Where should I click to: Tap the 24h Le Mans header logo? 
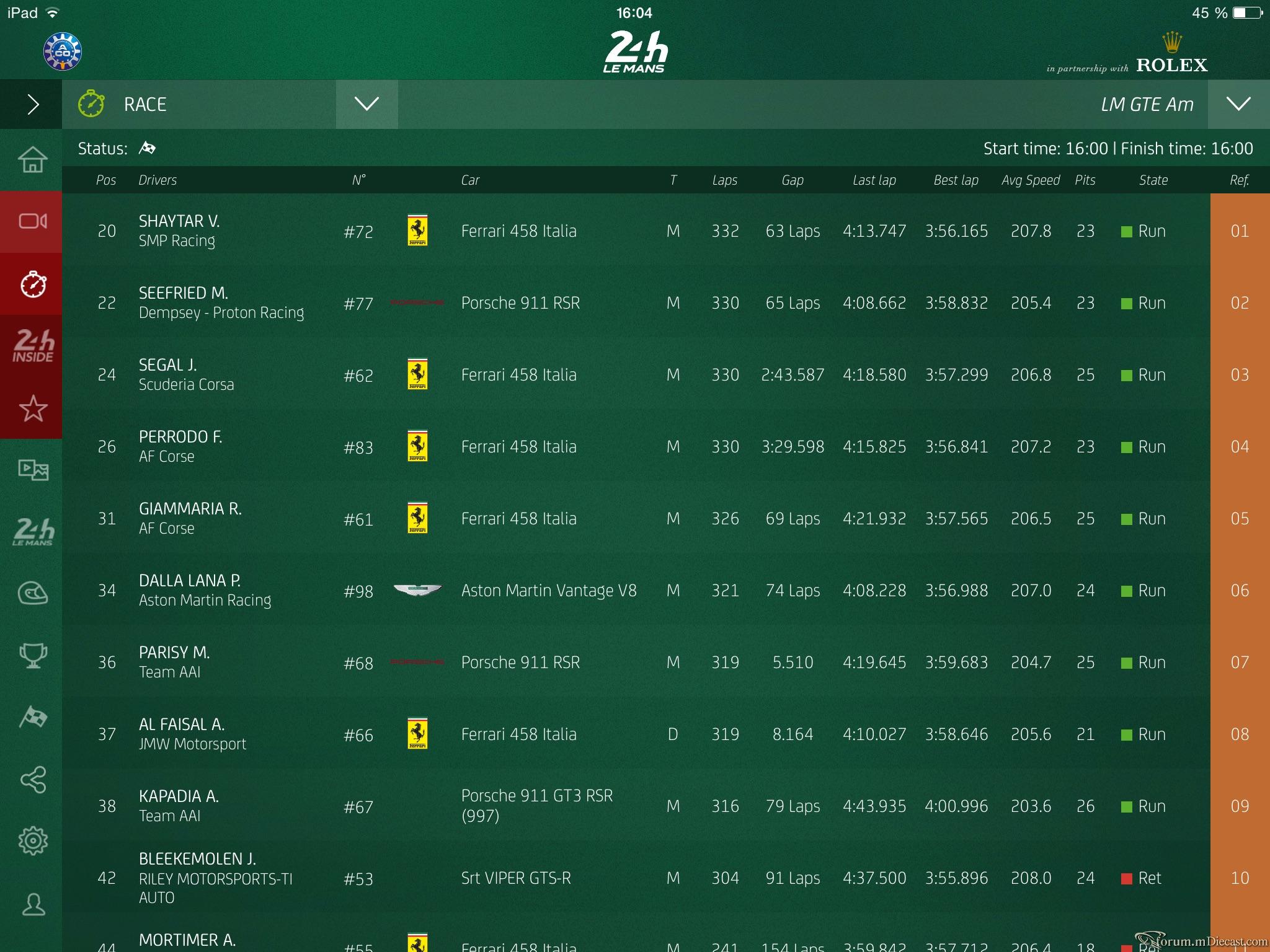tap(634, 51)
